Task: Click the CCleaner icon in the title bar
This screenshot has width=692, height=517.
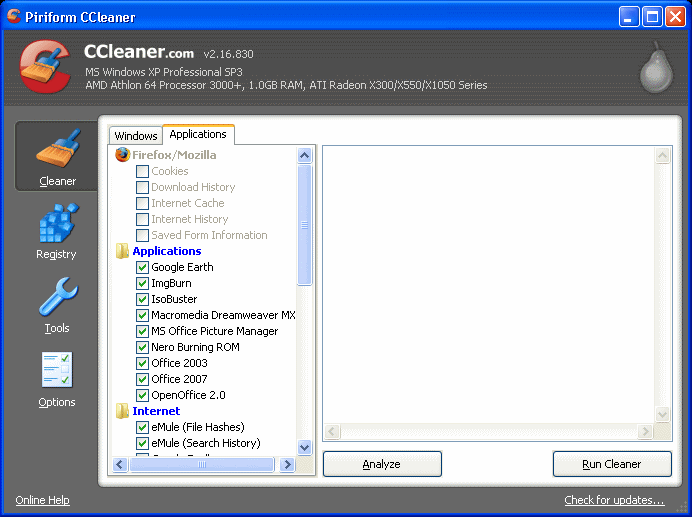Action: point(14,16)
